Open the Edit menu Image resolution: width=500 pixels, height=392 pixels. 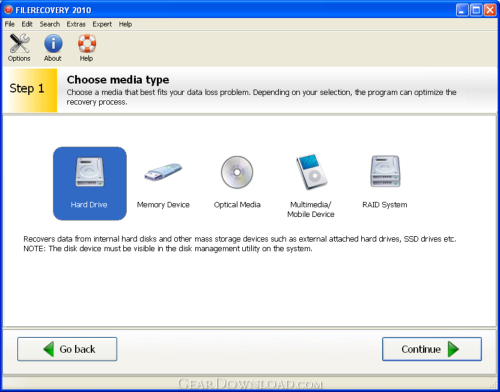(27, 24)
